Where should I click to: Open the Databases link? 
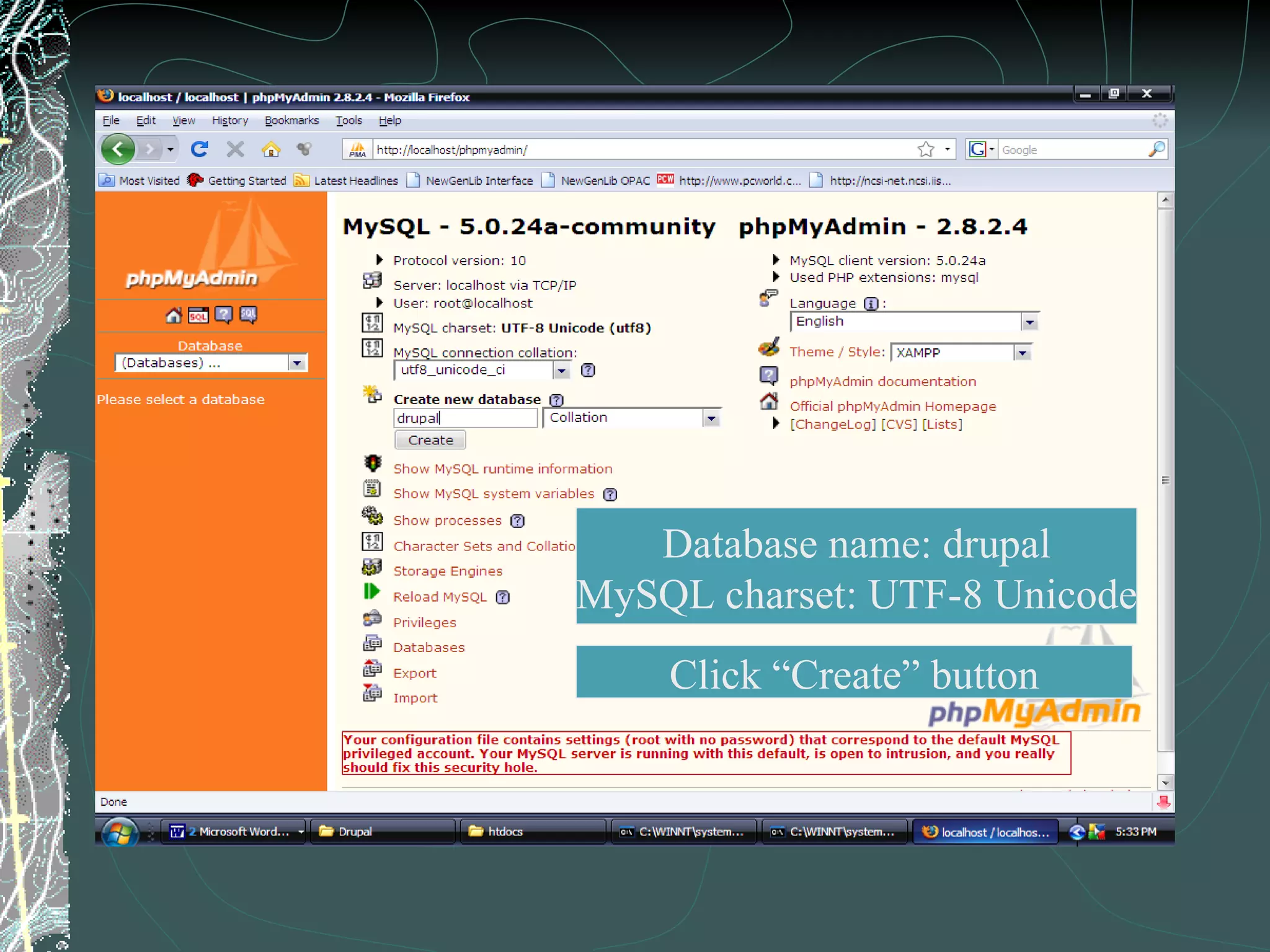pyautogui.click(x=429, y=648)
